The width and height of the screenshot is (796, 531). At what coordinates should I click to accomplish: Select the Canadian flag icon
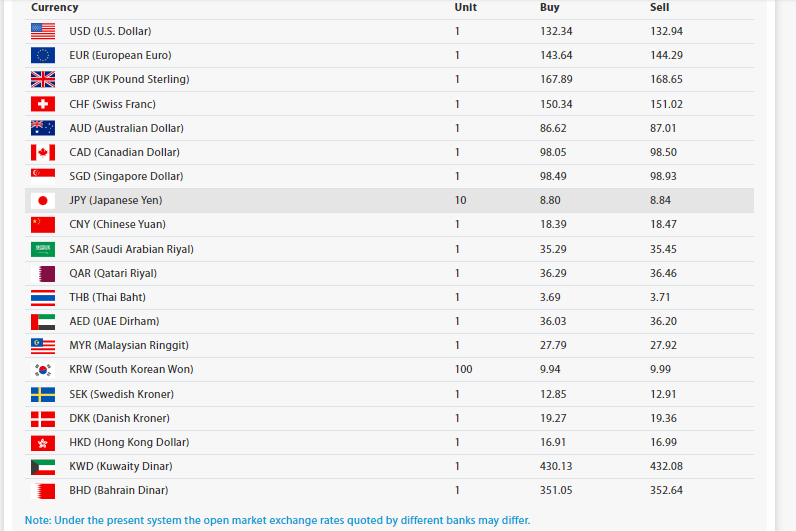[x=43, y=152]
